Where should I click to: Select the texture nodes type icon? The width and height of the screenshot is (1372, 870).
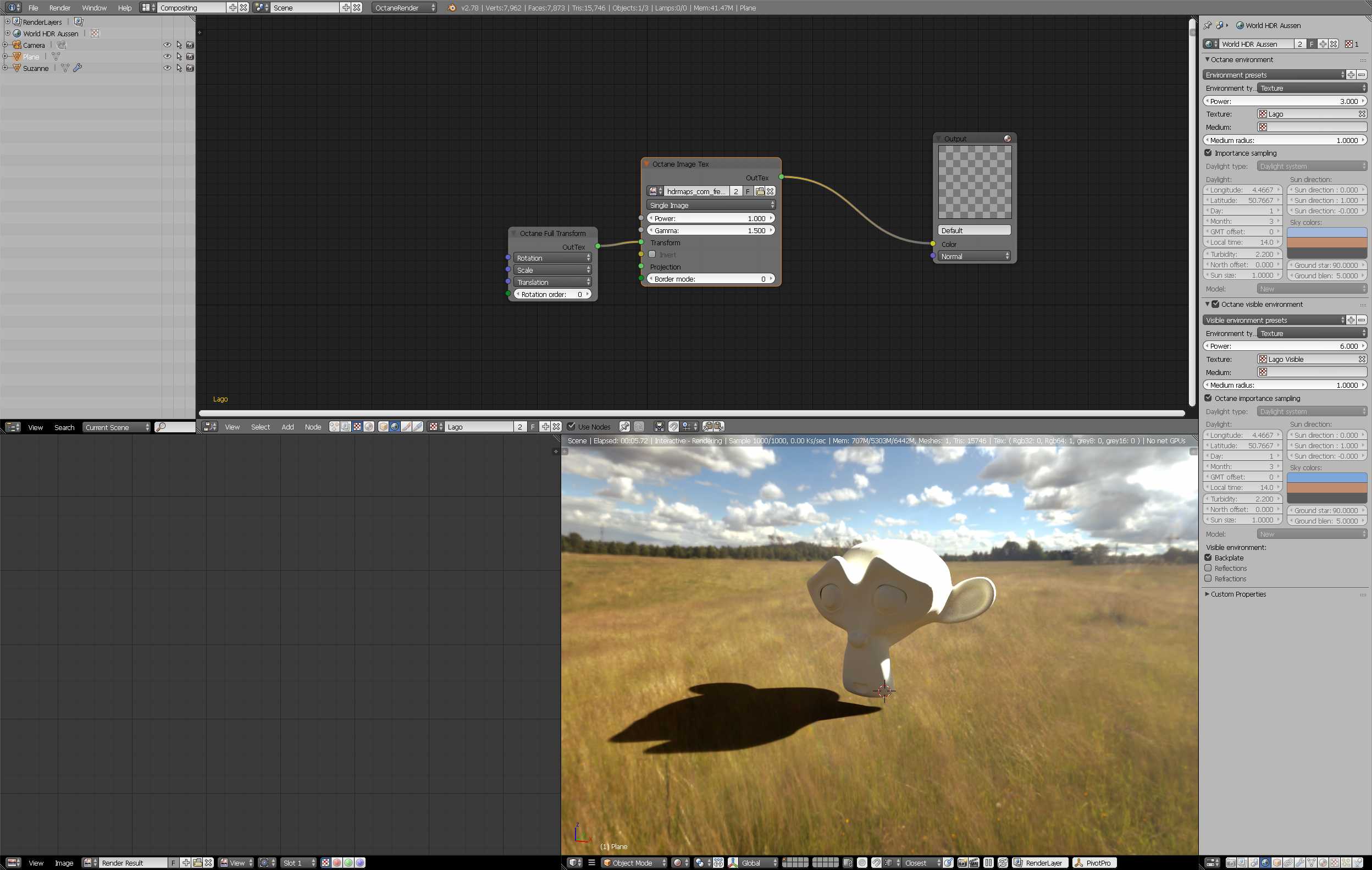coord(357,426)
